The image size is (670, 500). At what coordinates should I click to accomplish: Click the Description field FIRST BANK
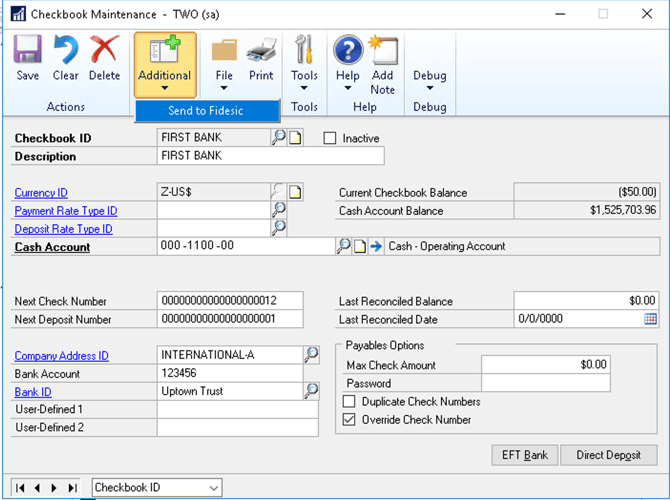270,156
